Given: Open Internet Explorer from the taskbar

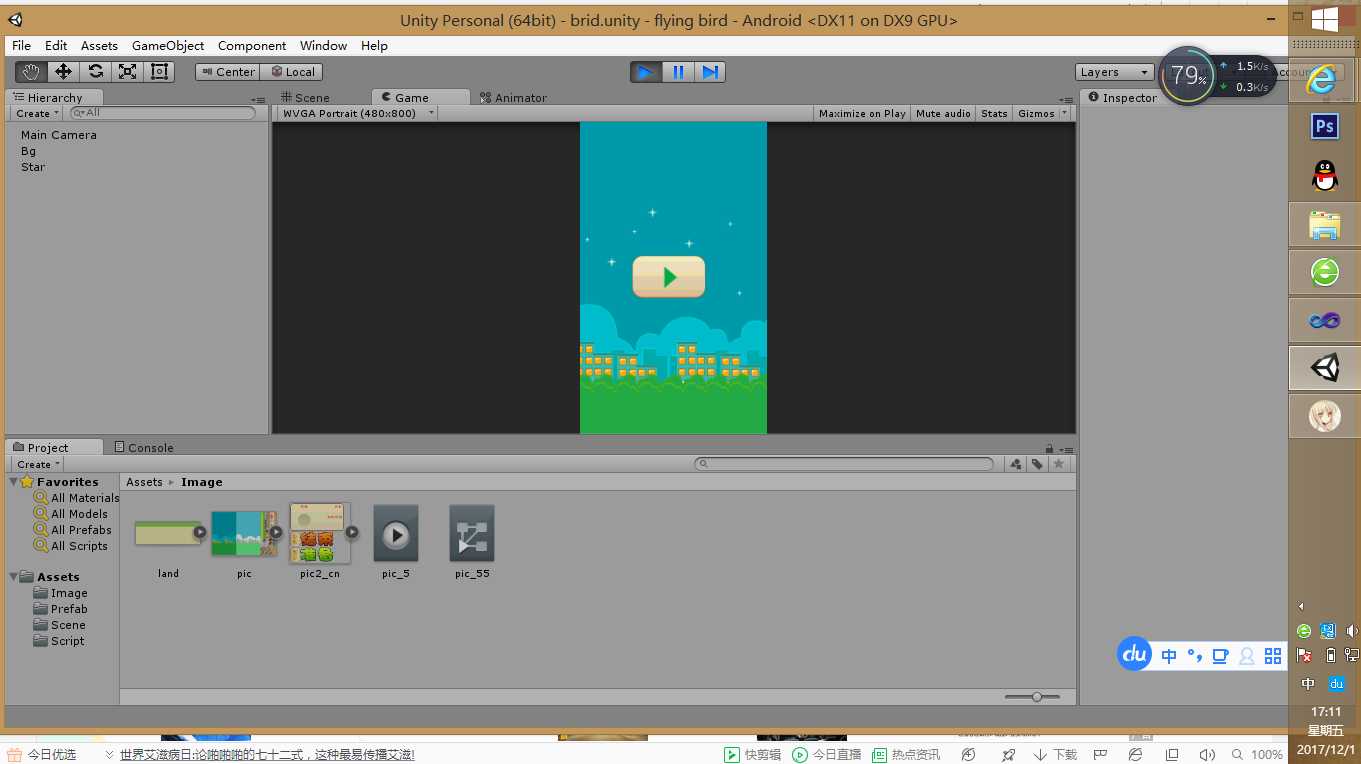Looking at the screenshot, I should pos(1324,80).
